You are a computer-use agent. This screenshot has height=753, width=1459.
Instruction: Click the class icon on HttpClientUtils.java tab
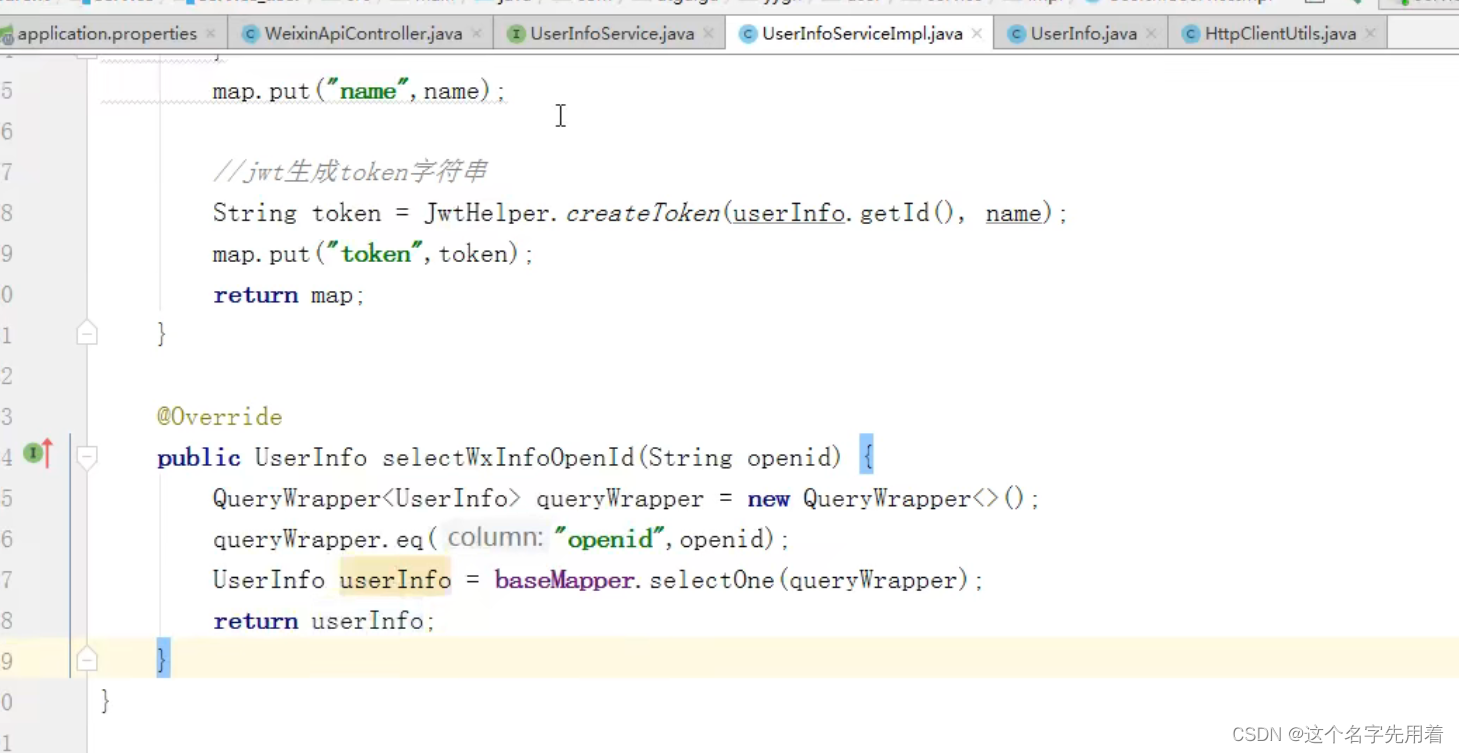click(1190, 34)
